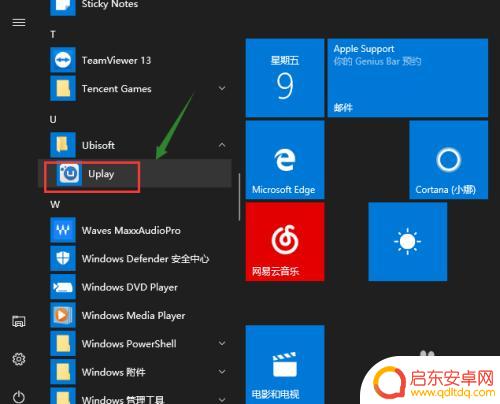Click the Sticky Notes app icon
The height and width of the screenshot is (404, 500).
coord(63,7)
